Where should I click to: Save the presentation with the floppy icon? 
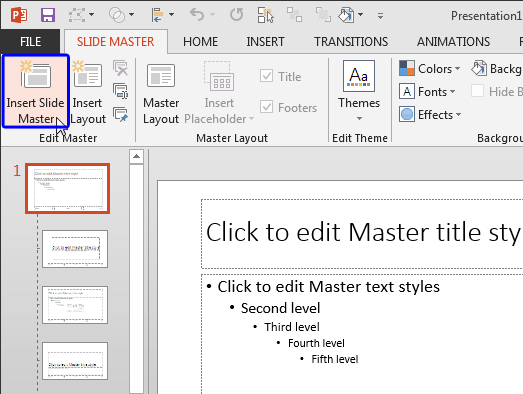pyautogui.click(x=48, y=15)
